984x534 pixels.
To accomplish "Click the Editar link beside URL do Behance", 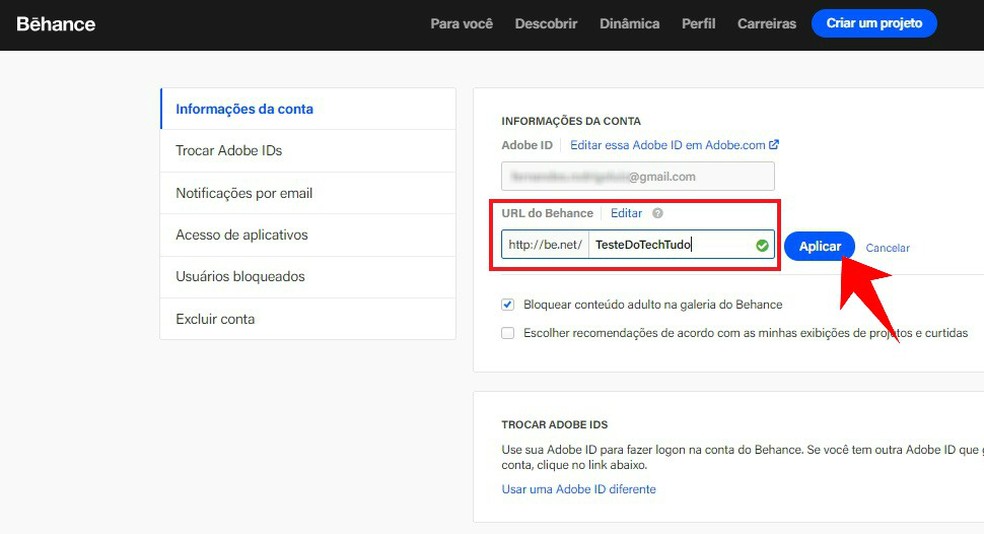I will (626, 213).
